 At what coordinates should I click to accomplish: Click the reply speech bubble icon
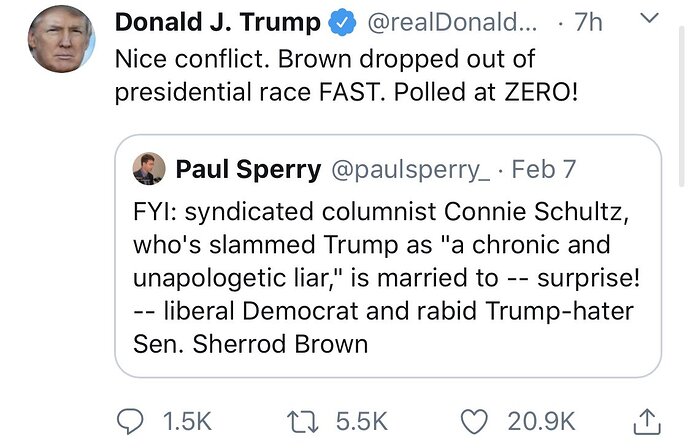point(130,421)
